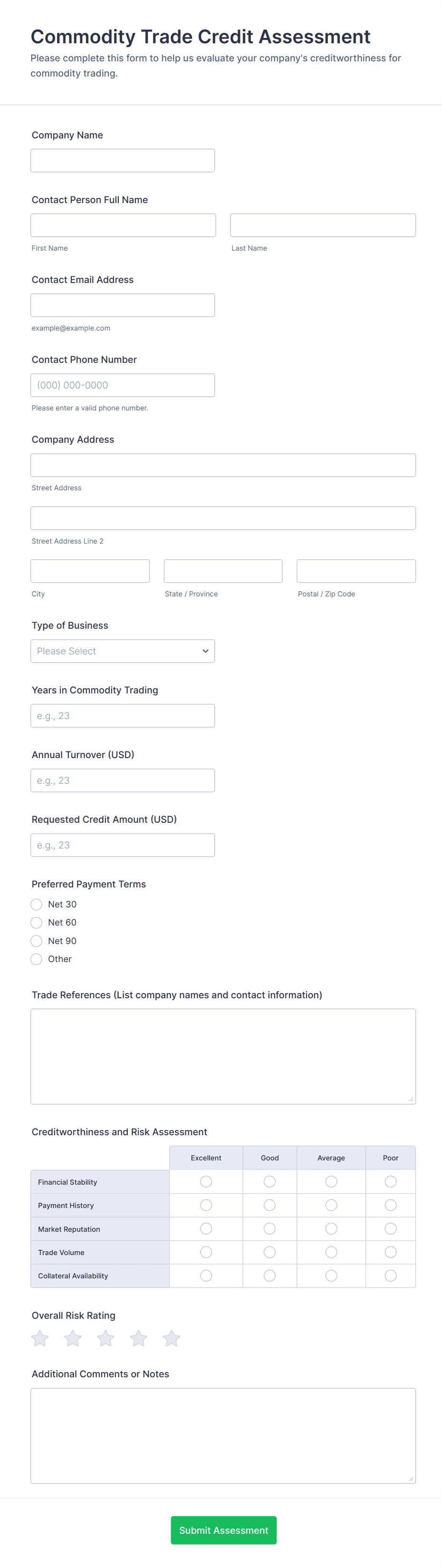Mark Financial Stability as Excellent
Viewport: 442px width, 1568px height.
point(206,1181)
